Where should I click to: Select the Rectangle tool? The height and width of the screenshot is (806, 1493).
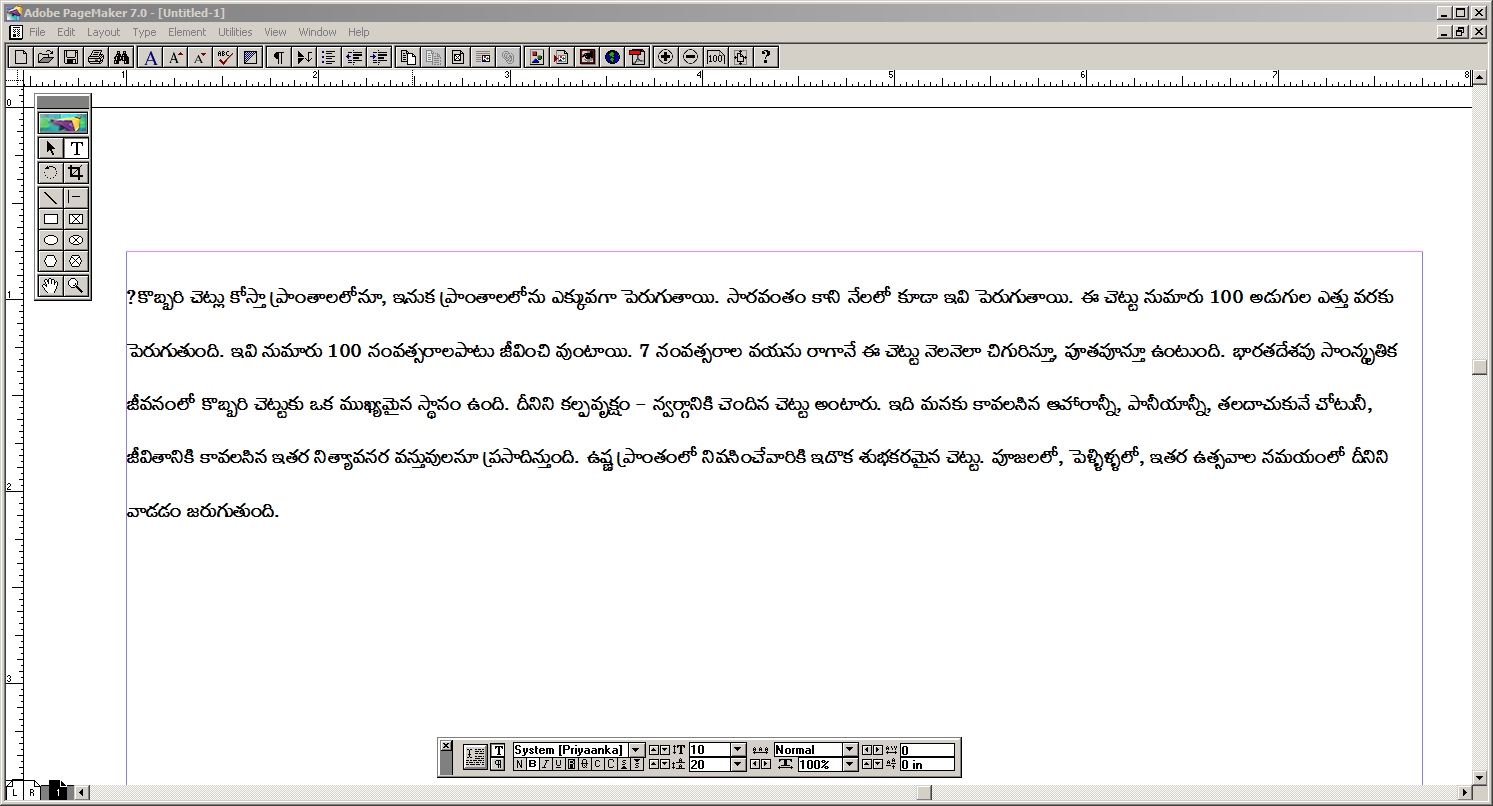coord(50,219)
